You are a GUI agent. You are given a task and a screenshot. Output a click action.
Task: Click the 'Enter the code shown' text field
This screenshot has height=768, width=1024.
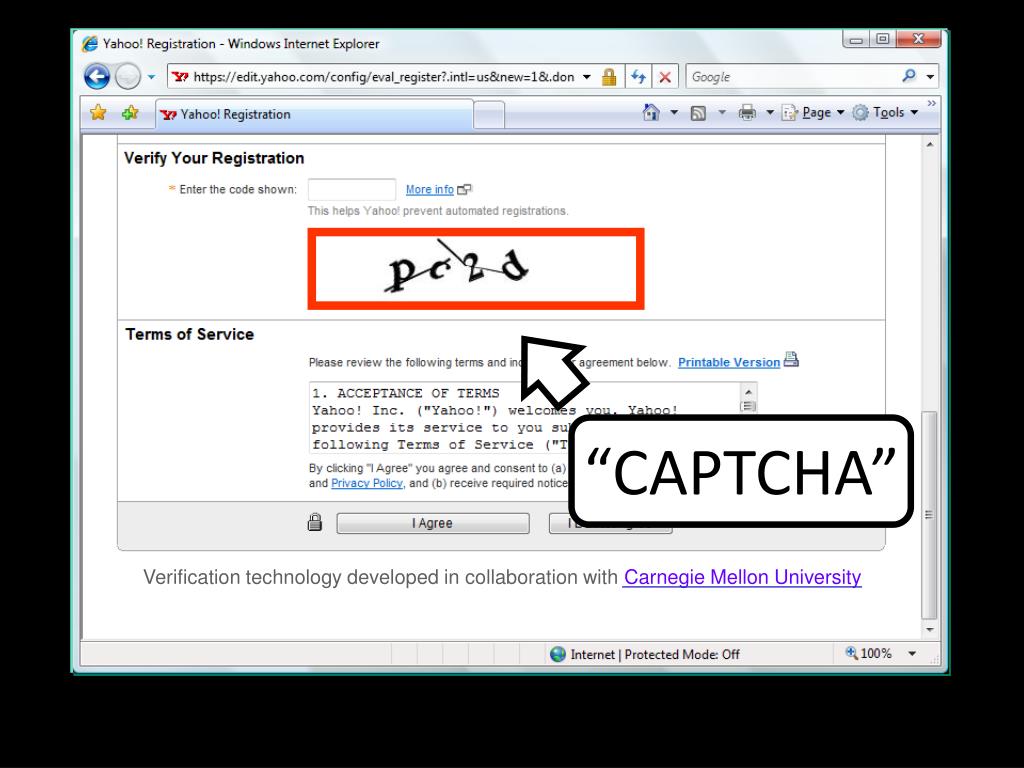352,189
